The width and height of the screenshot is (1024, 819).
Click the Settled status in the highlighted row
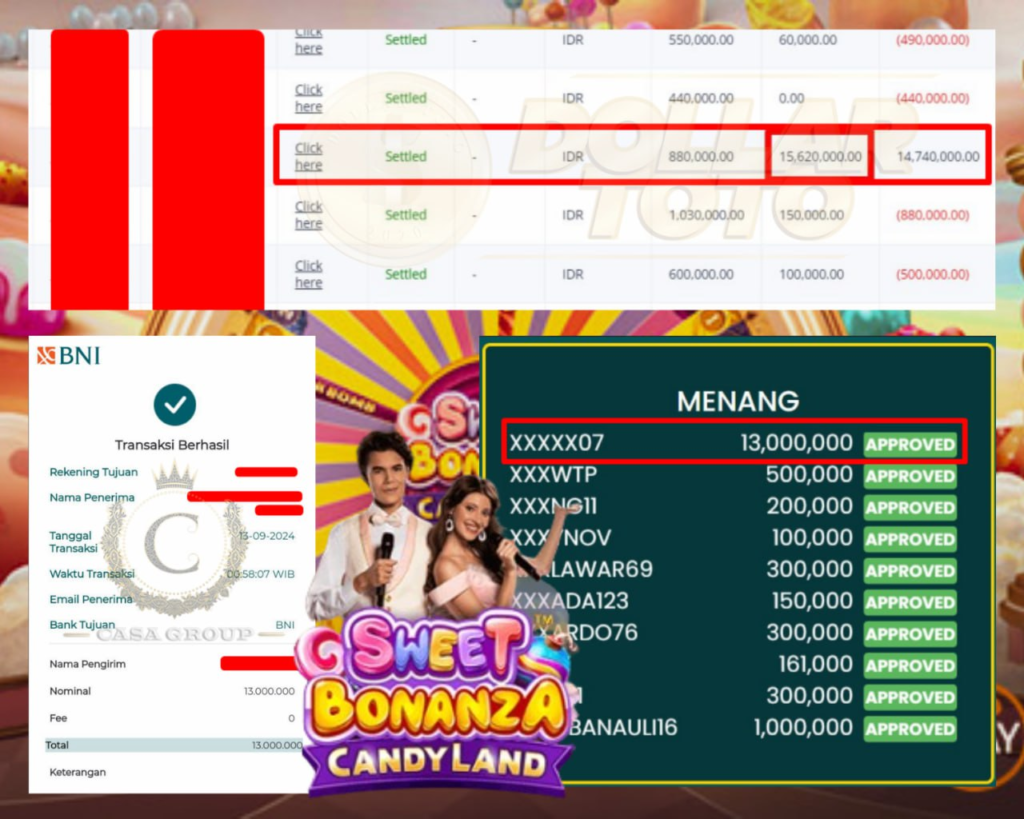coord(406,157)
